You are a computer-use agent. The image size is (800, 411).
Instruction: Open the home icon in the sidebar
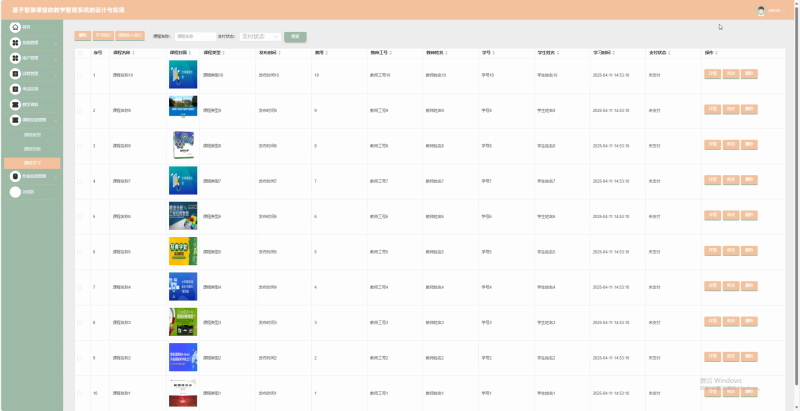point(15,27)
